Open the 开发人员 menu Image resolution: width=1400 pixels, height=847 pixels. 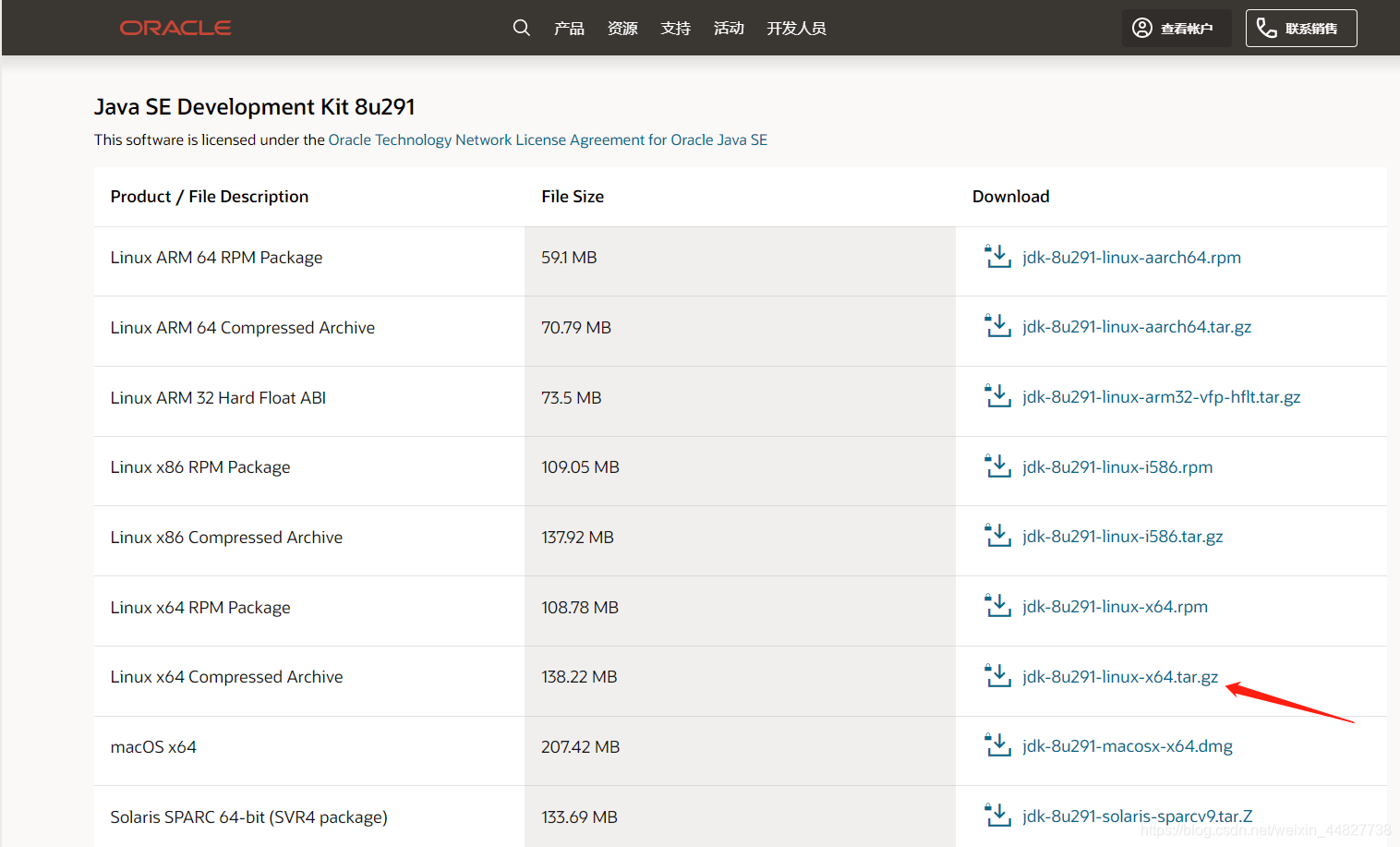(x=796, y=29)
